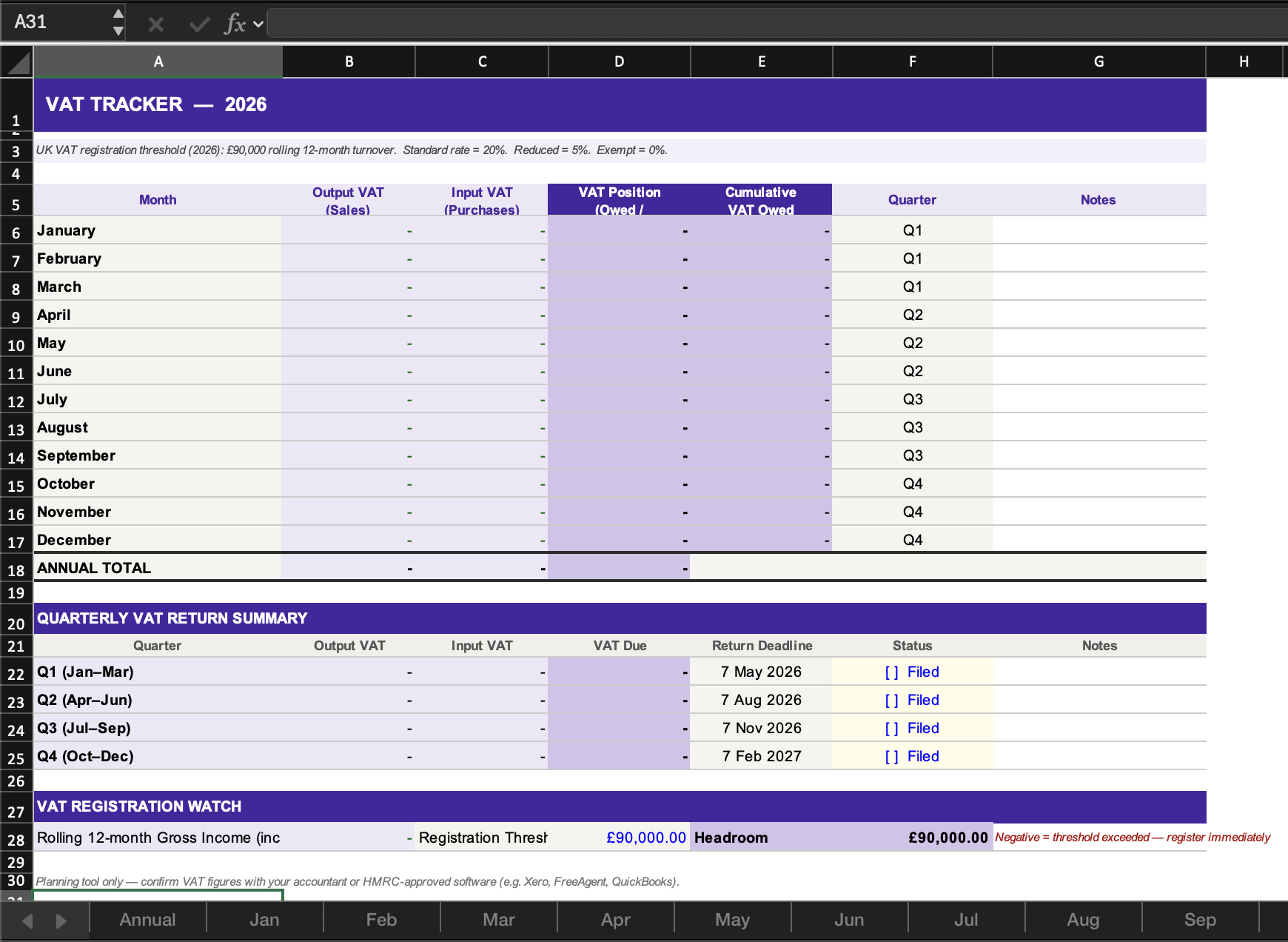
Task: Select row 18 header for ANNUAL TOTAL
Action: [x=16, y=569]
